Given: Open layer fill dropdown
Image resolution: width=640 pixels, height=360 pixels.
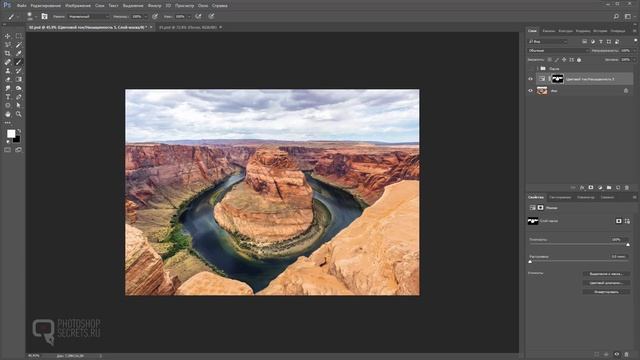Looking at the screenshot, I should [634, 60].
